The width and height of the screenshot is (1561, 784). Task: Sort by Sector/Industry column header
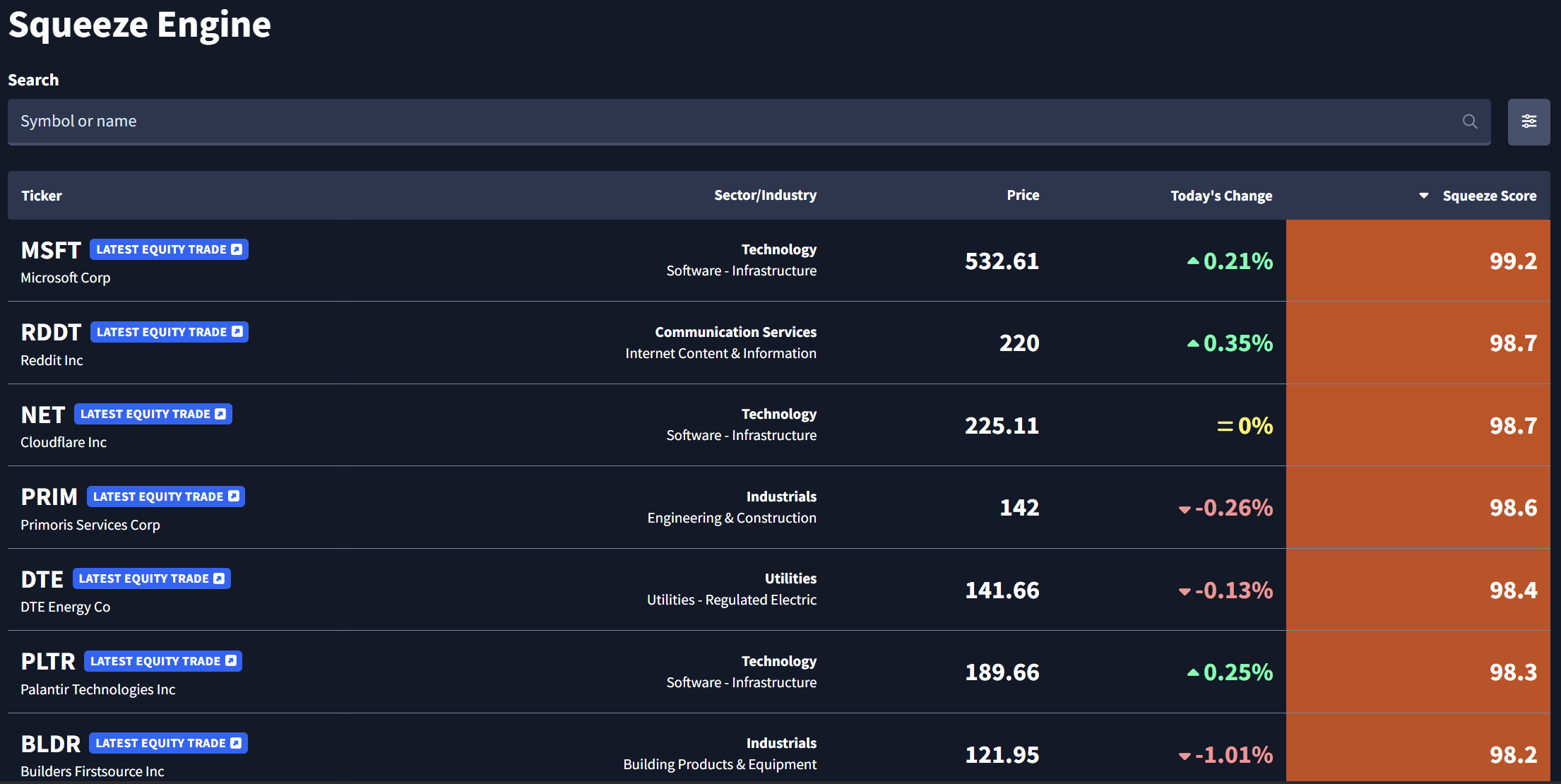coord(764,195)
